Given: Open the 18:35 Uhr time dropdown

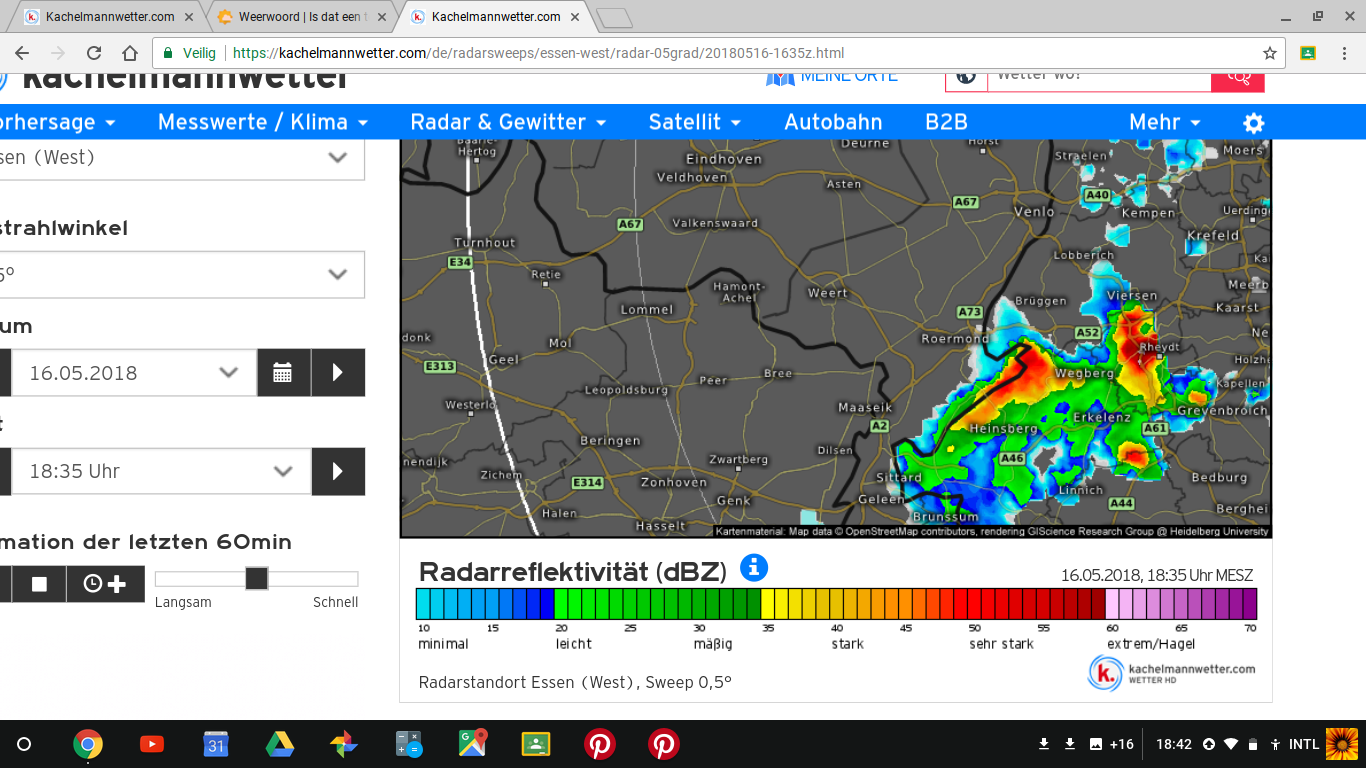Looking at the screenshot, I should click(161, 471).
